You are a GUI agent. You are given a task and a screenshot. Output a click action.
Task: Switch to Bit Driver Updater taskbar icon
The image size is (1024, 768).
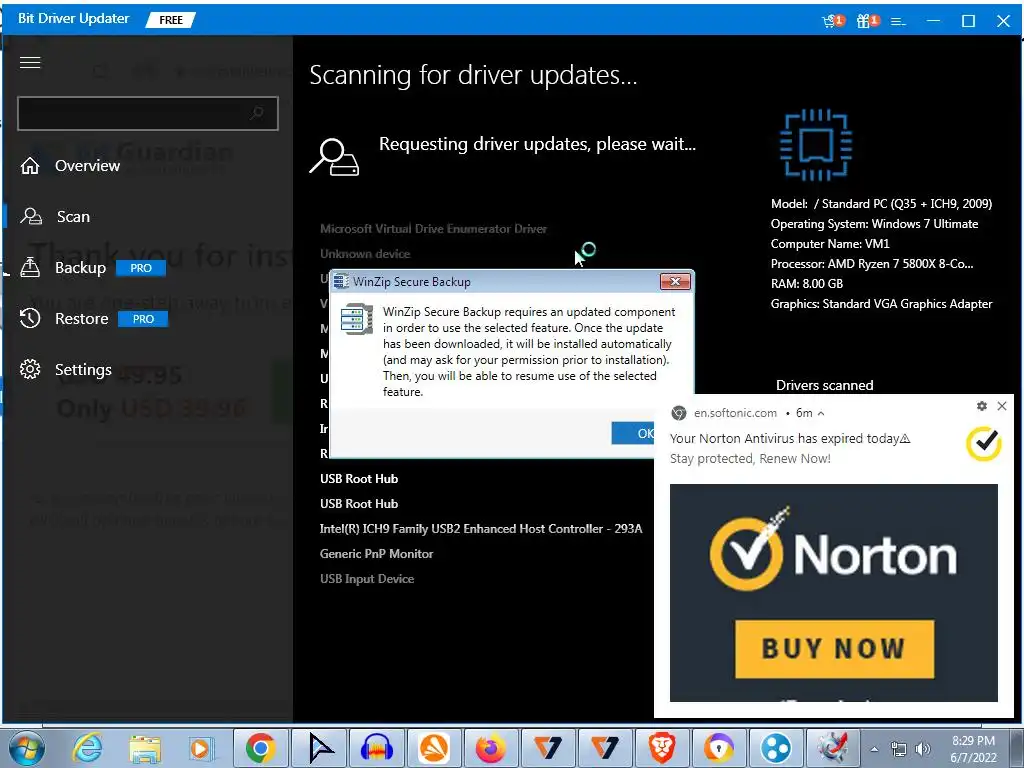coord(833,748)
